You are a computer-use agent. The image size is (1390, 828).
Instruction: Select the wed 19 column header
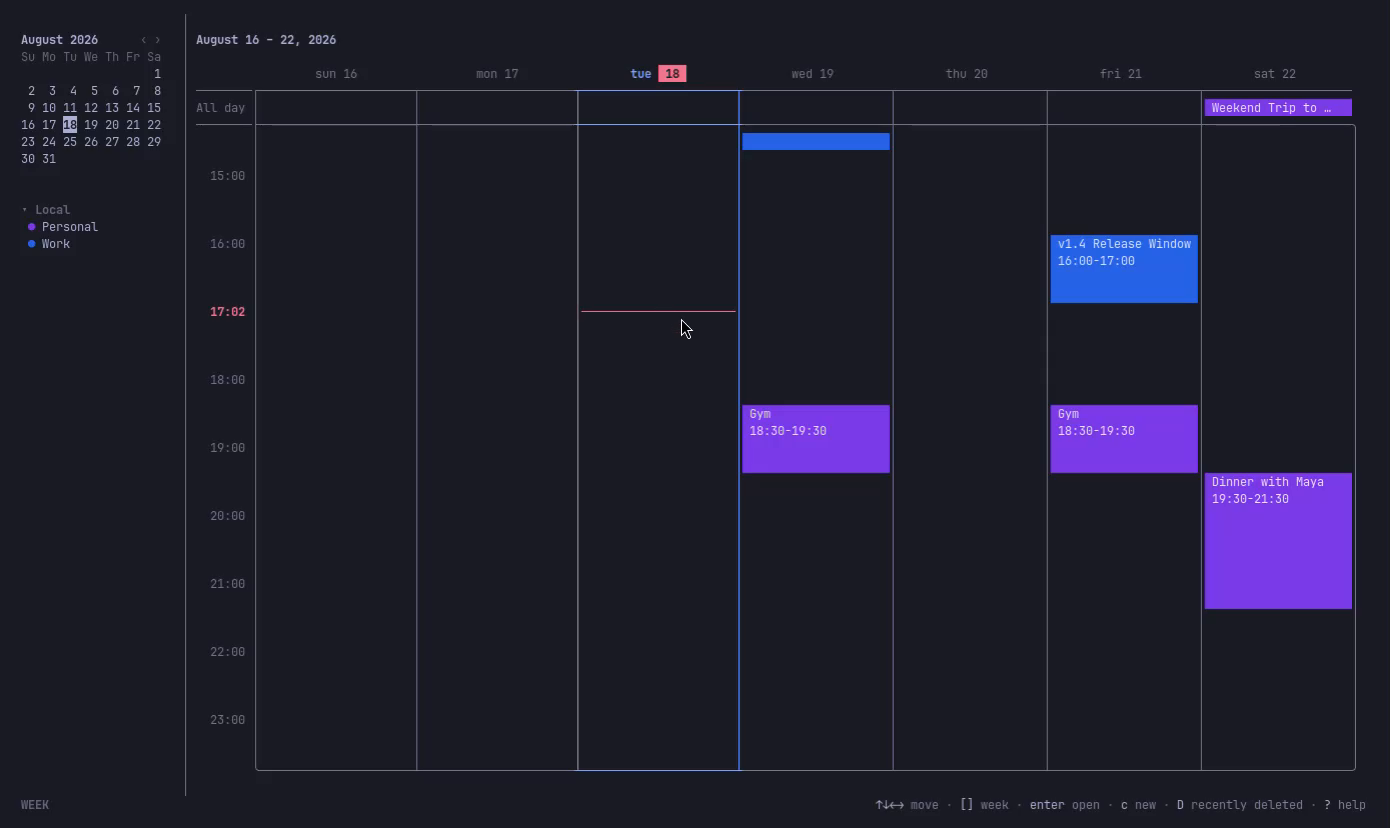point(812,74)
